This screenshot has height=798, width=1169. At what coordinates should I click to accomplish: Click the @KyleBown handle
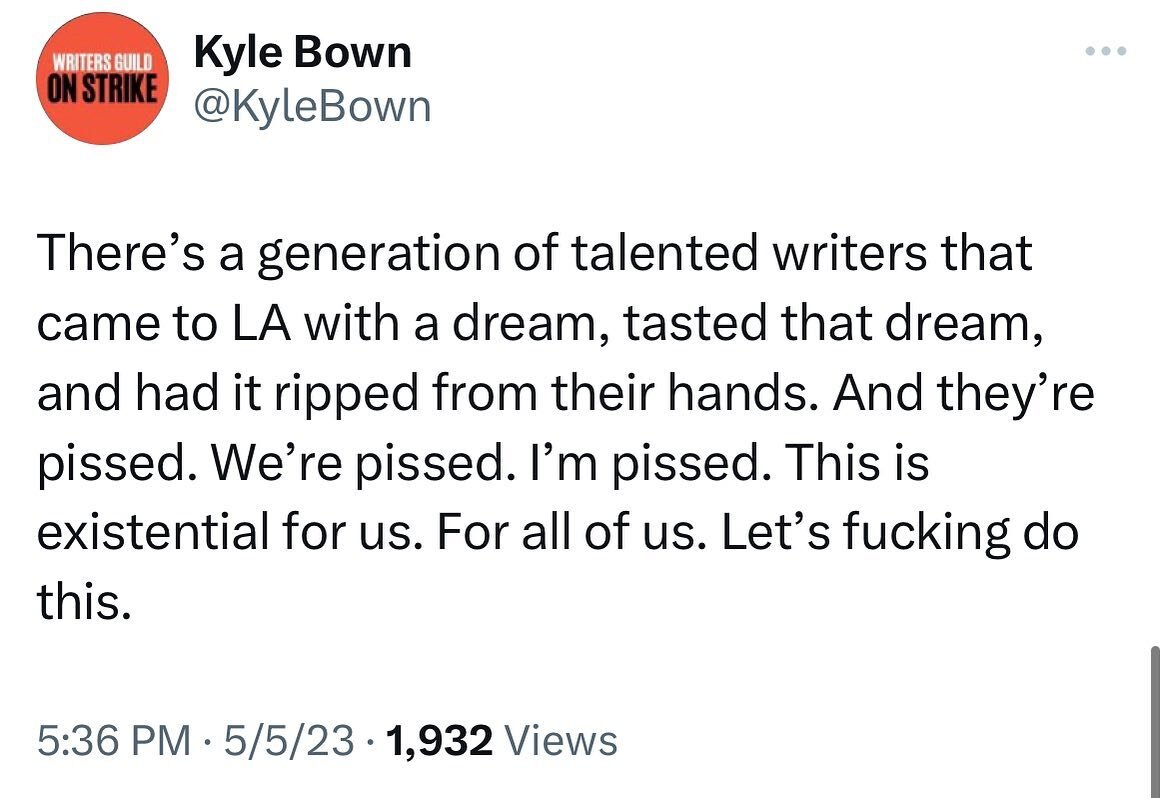(312, 107)
